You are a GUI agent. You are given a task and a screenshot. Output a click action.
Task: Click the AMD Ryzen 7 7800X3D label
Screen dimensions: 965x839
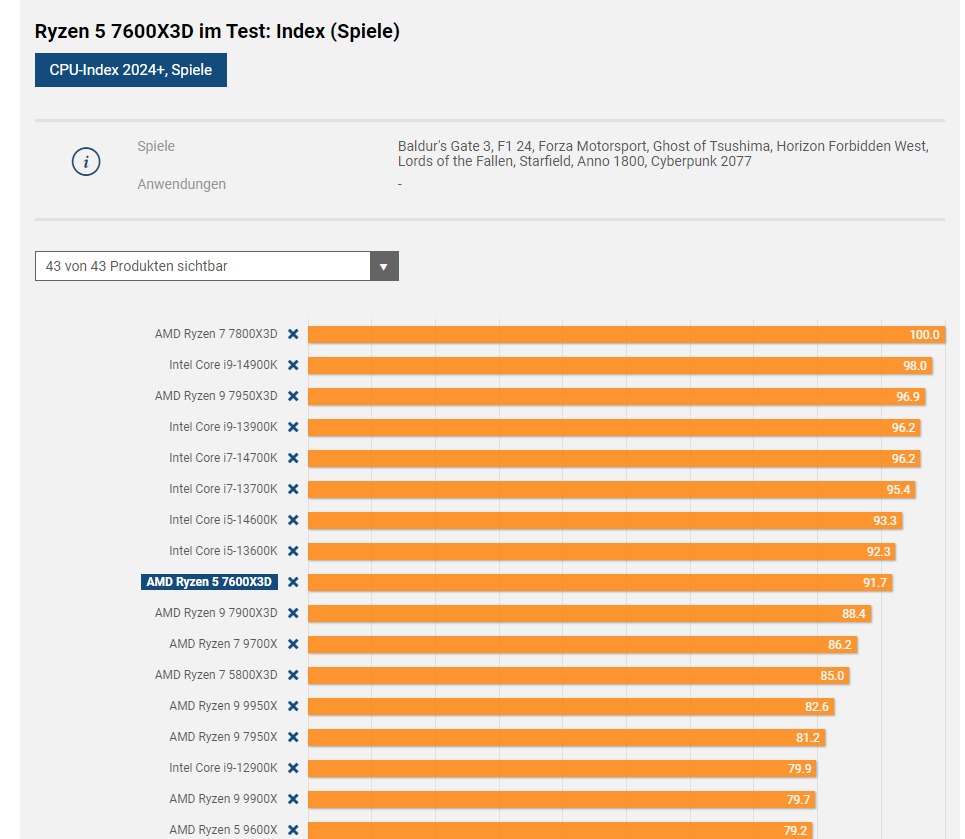216,334
